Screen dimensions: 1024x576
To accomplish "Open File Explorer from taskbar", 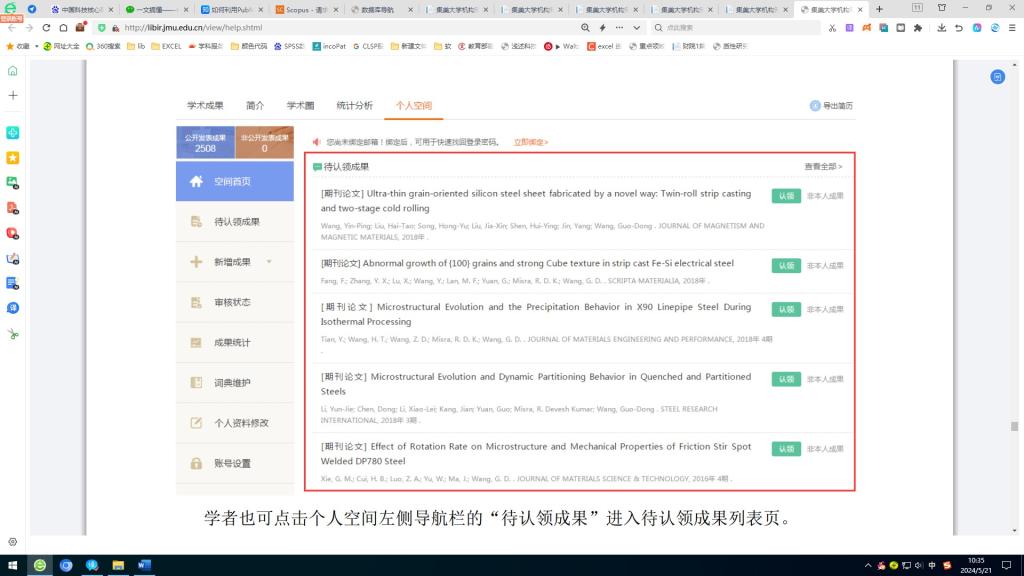I will point(118,566).
